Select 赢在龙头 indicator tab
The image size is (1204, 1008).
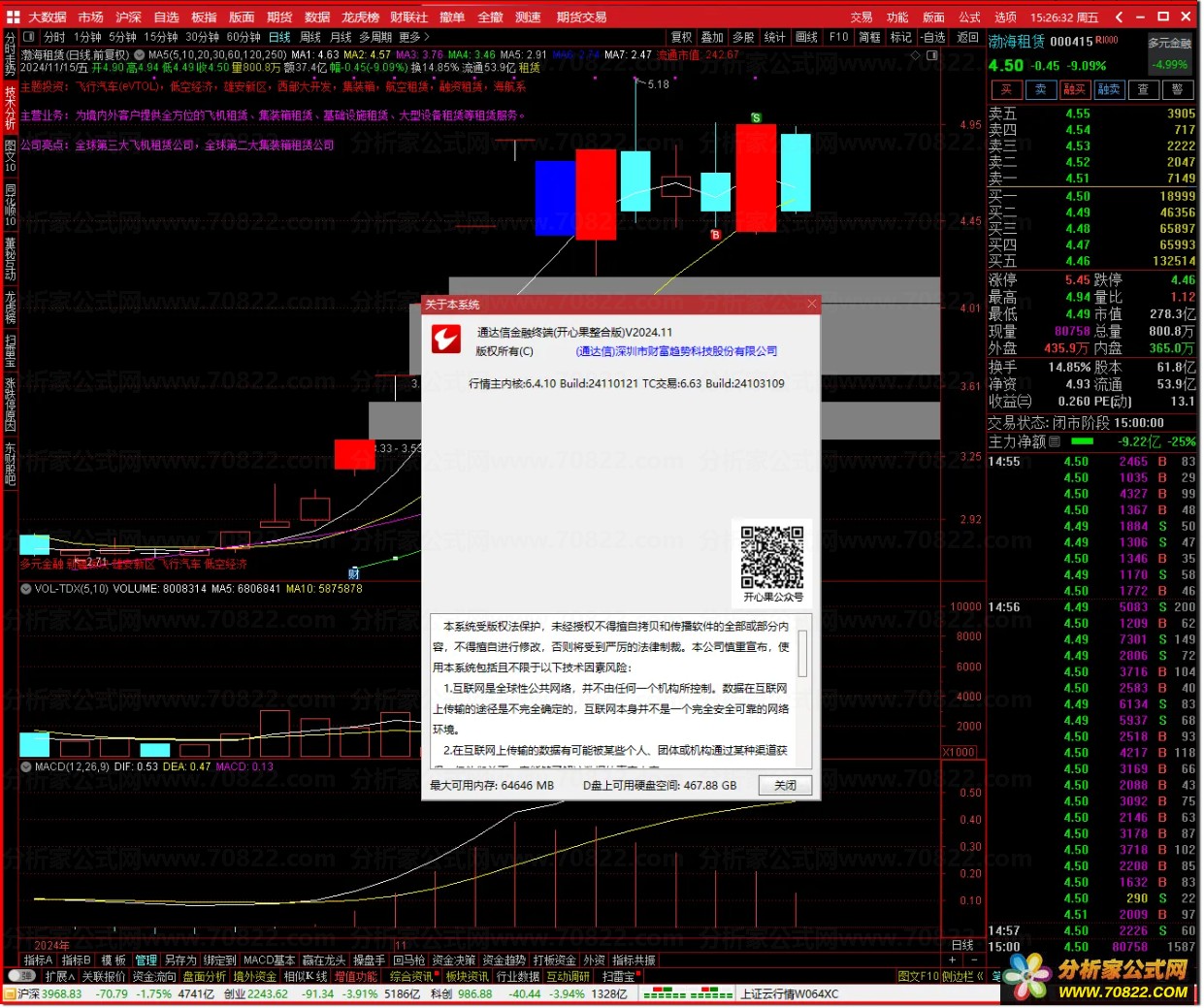tap(324, 960)
